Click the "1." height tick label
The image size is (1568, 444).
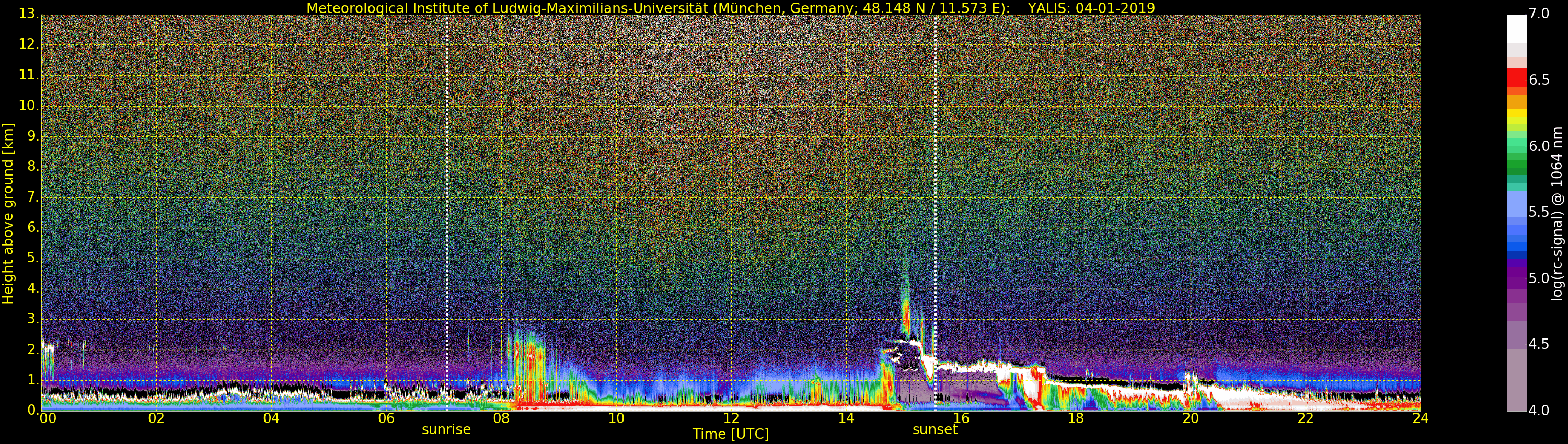point(33,380)
